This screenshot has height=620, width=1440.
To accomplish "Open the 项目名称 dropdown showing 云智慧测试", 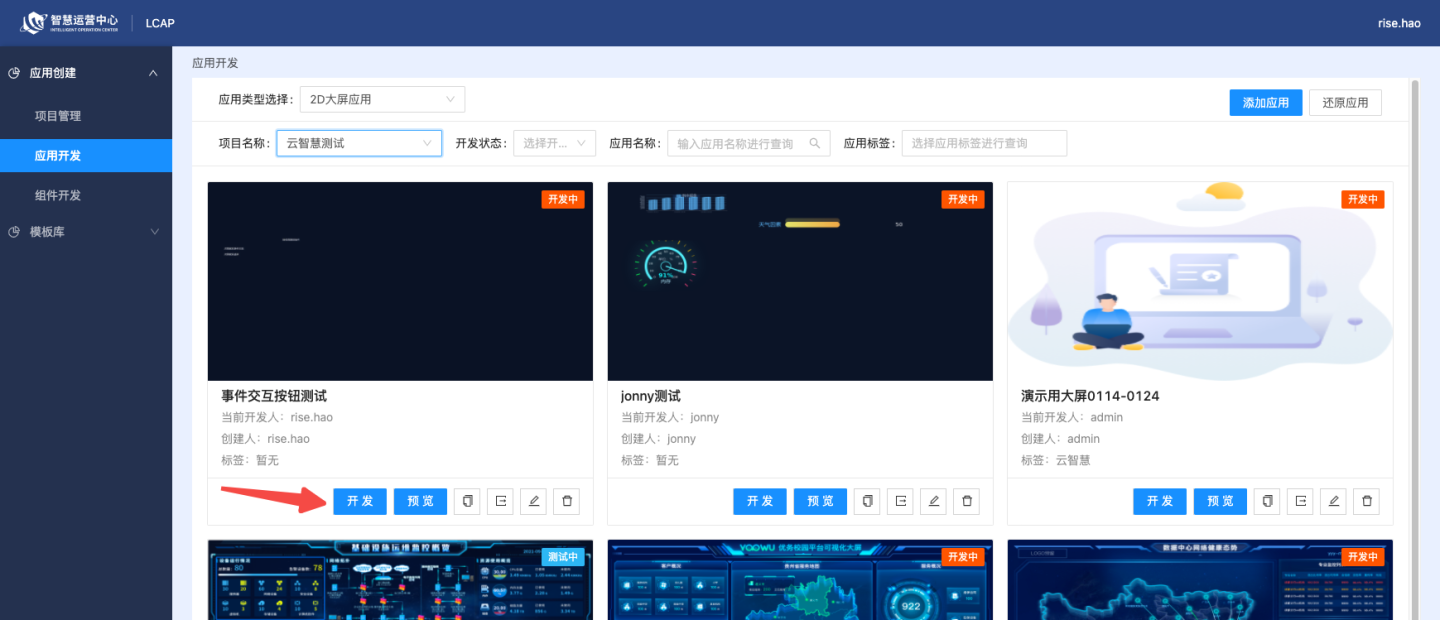I will pyautogui.click(x=359, y=143).
